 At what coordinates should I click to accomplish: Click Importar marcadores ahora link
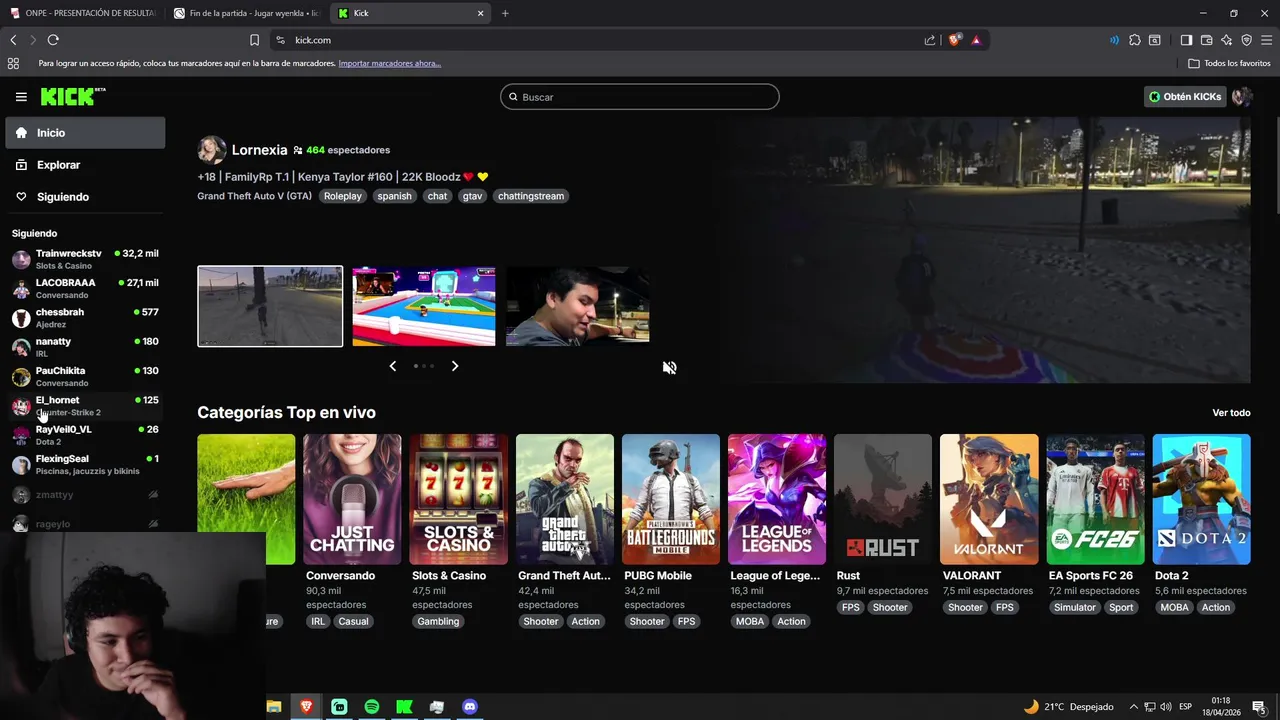coord(389,63)
